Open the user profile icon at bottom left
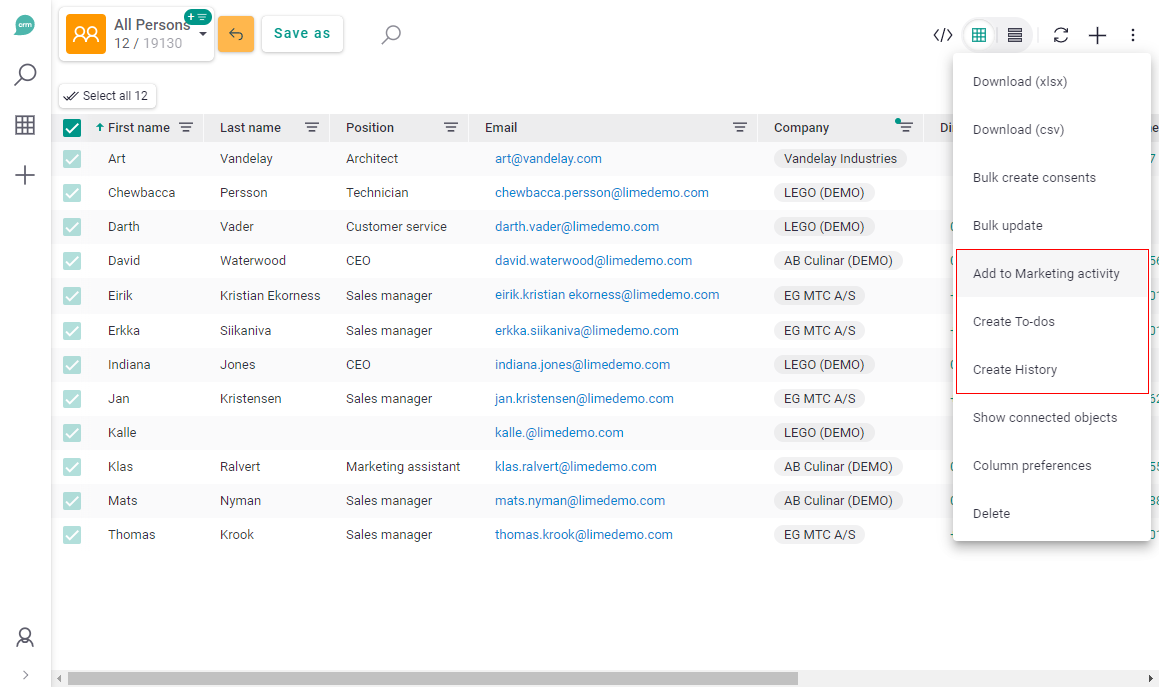This screenshot has height=687, width=1159. pos(24,637)
